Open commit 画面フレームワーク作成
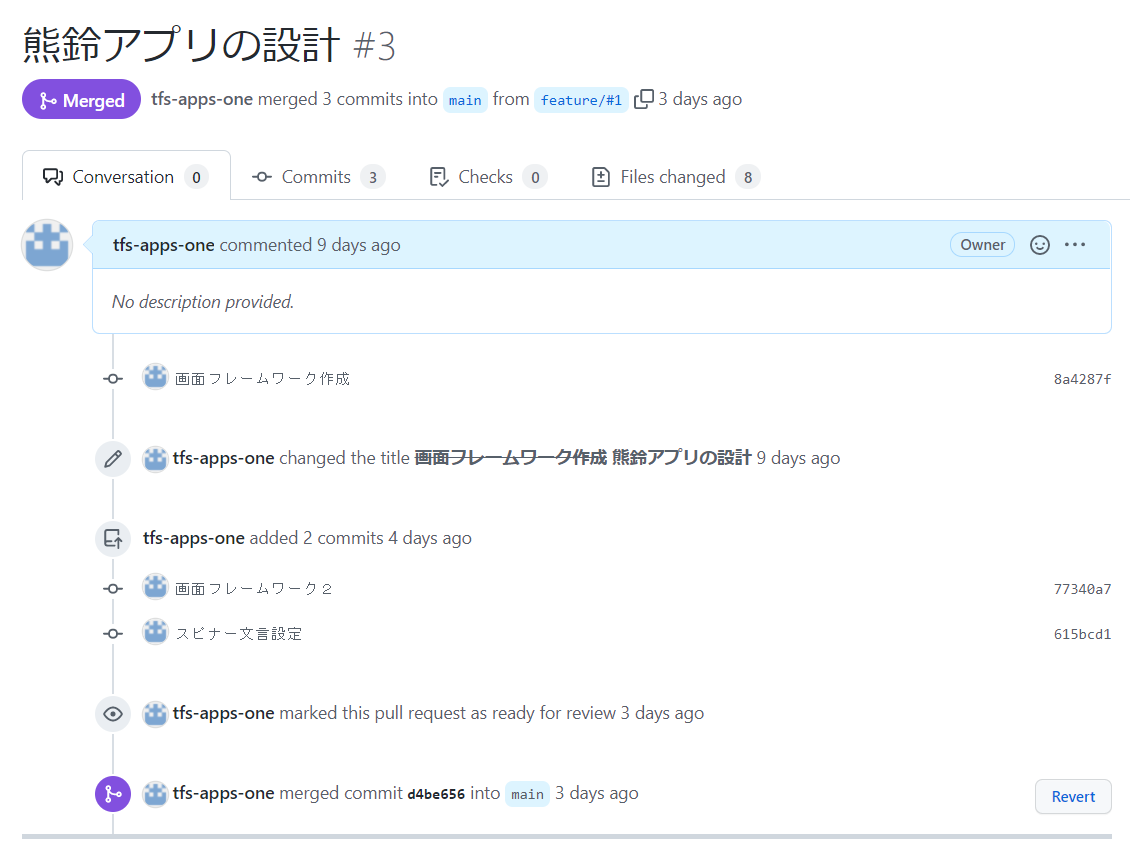The height and width of the screenshot is (850, 1130). (x=262, y=378)
